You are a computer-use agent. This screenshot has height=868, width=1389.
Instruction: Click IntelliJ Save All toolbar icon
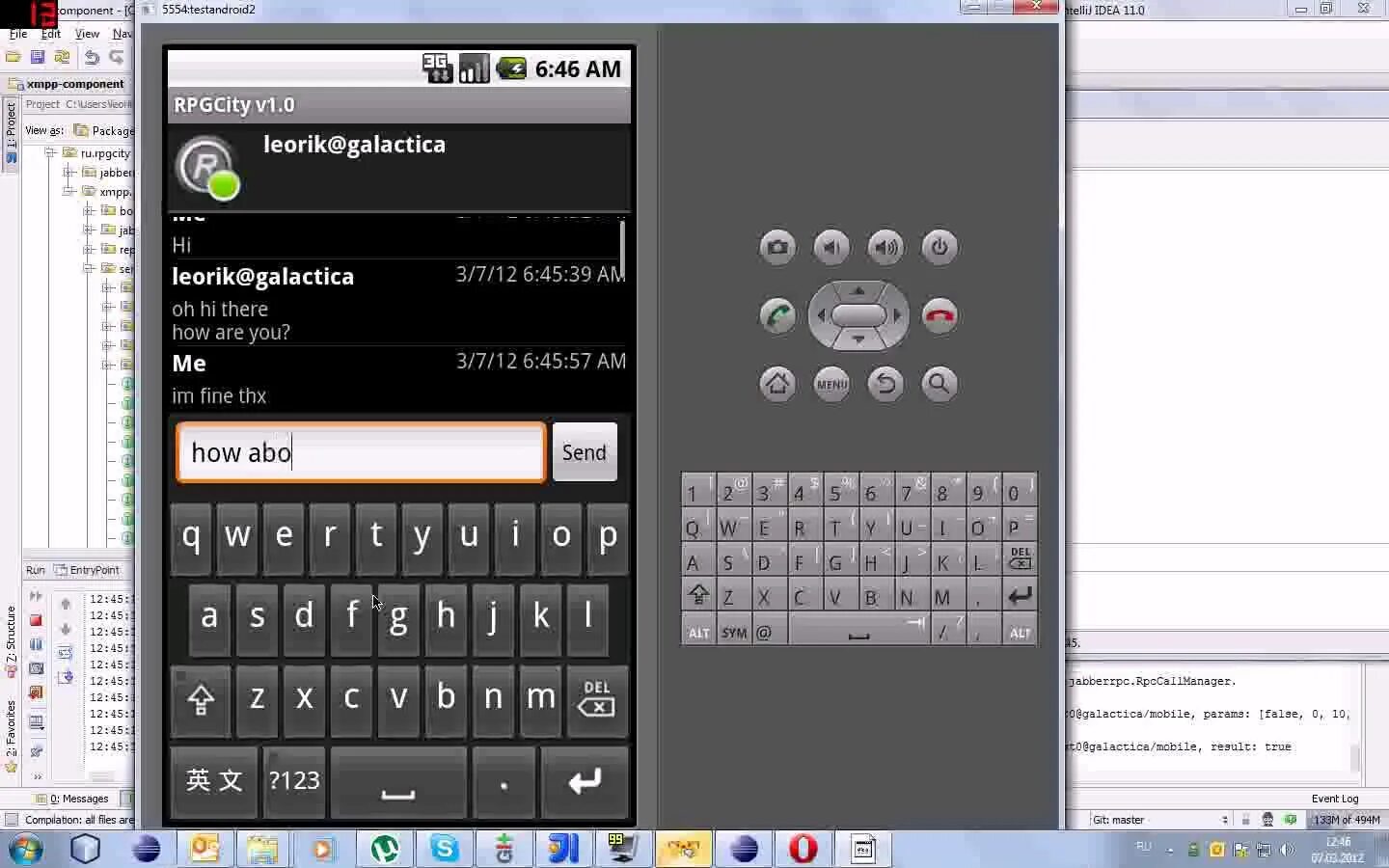38,57
